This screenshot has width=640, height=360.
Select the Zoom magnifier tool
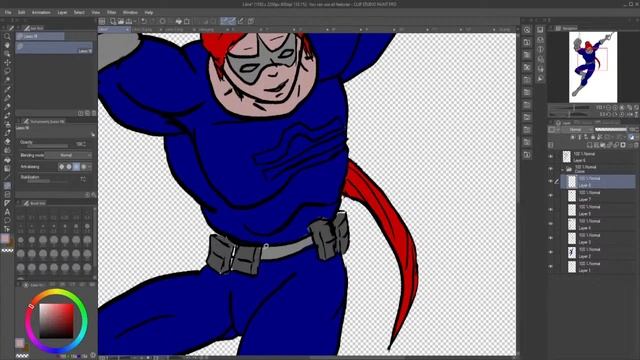[7, 37]
